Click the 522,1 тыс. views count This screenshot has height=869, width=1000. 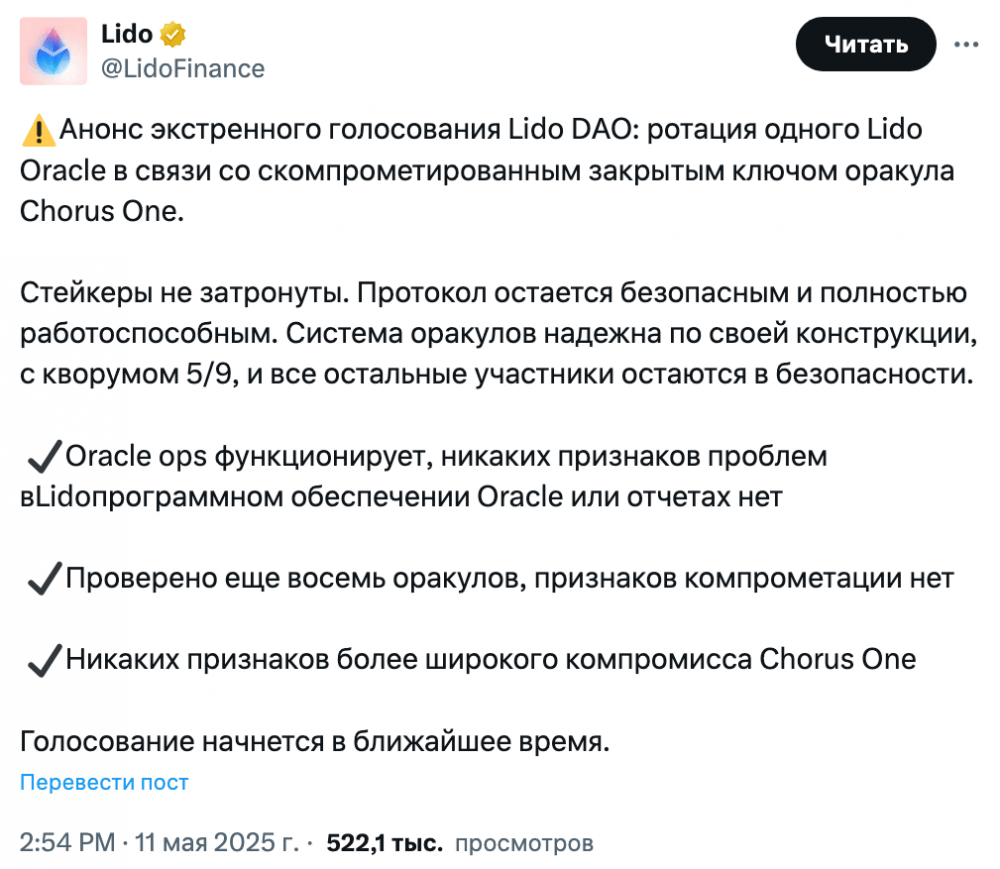click(x=385, y=843)
